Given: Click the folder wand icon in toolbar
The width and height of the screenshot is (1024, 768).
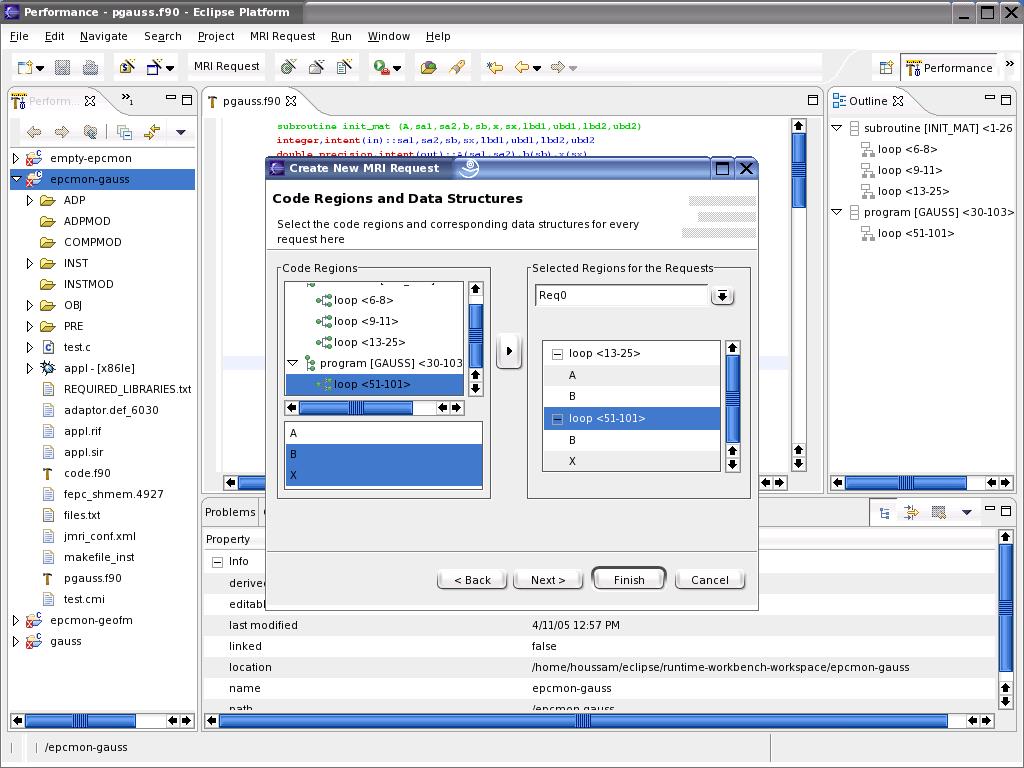Looking at the screenshot, I should 316,67.
